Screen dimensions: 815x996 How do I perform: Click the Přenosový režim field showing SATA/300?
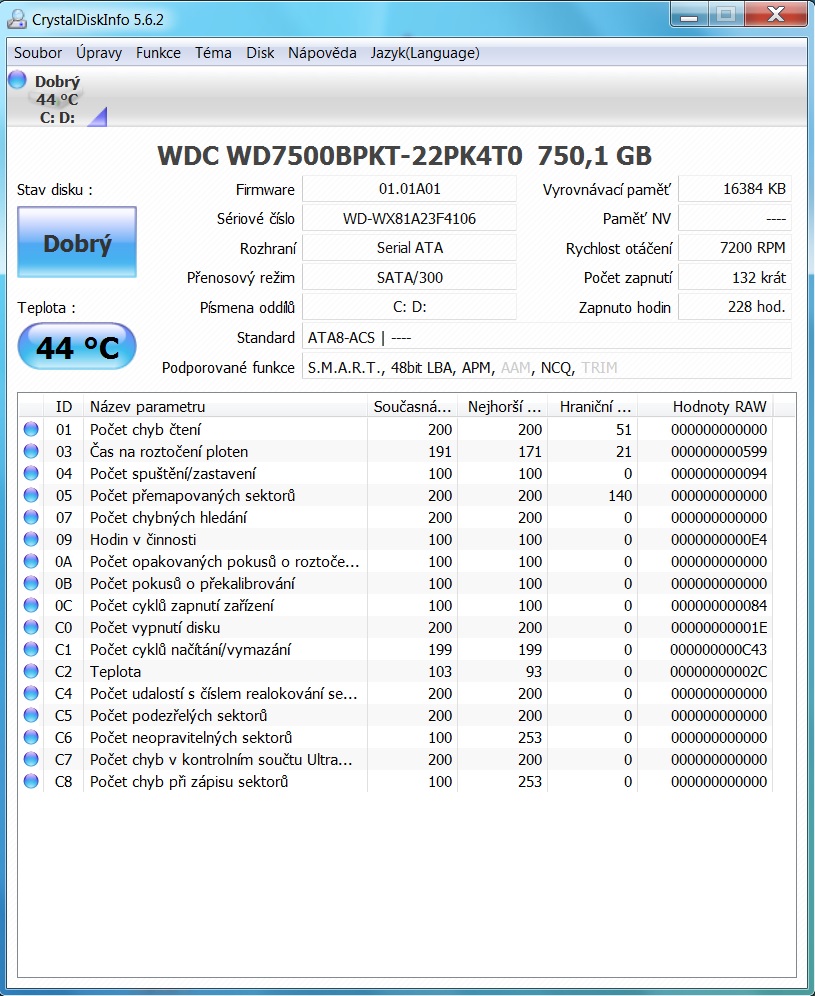tap(409, 278)
